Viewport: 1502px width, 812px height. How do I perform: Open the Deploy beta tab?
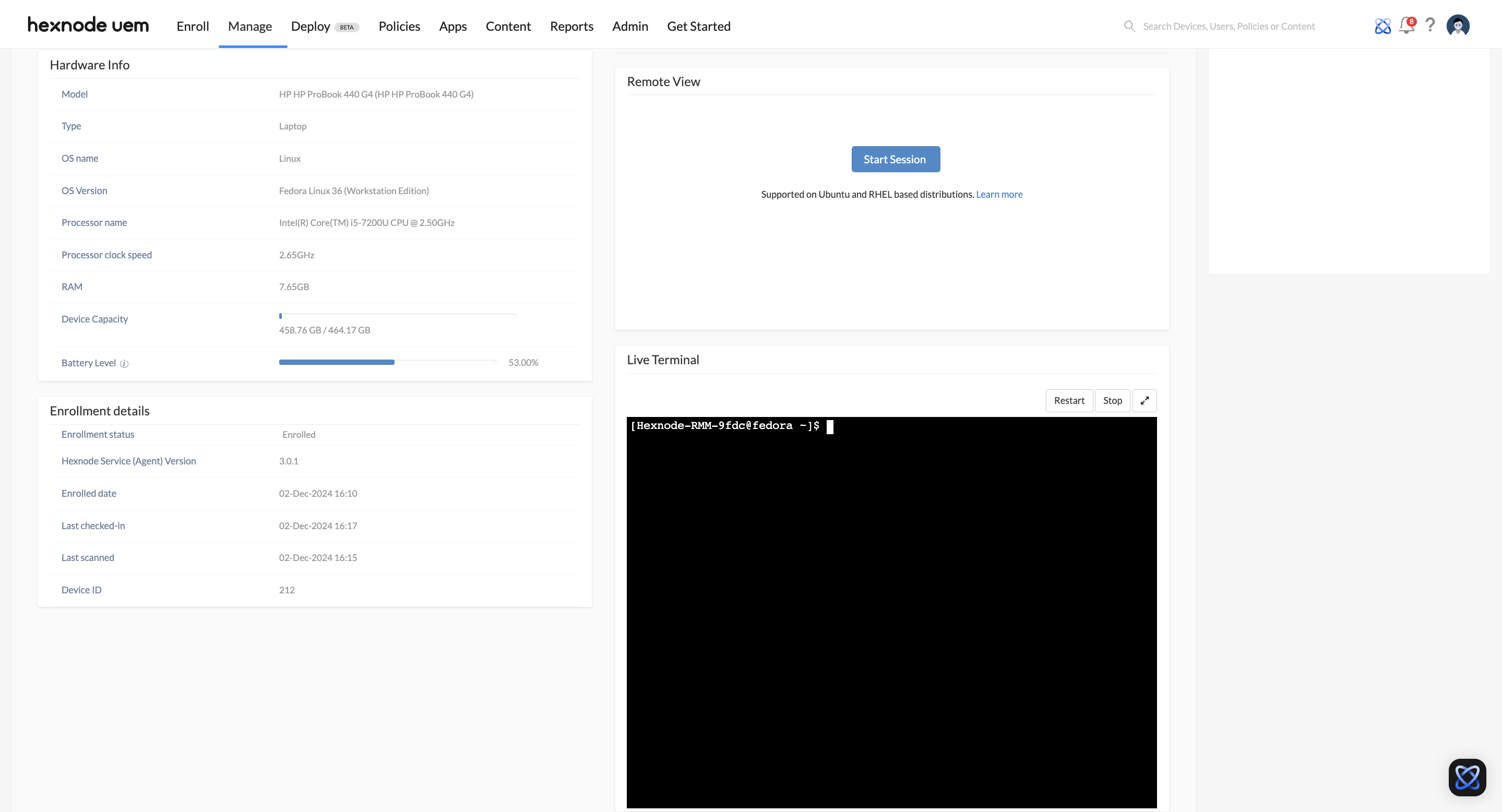point(325,26)
